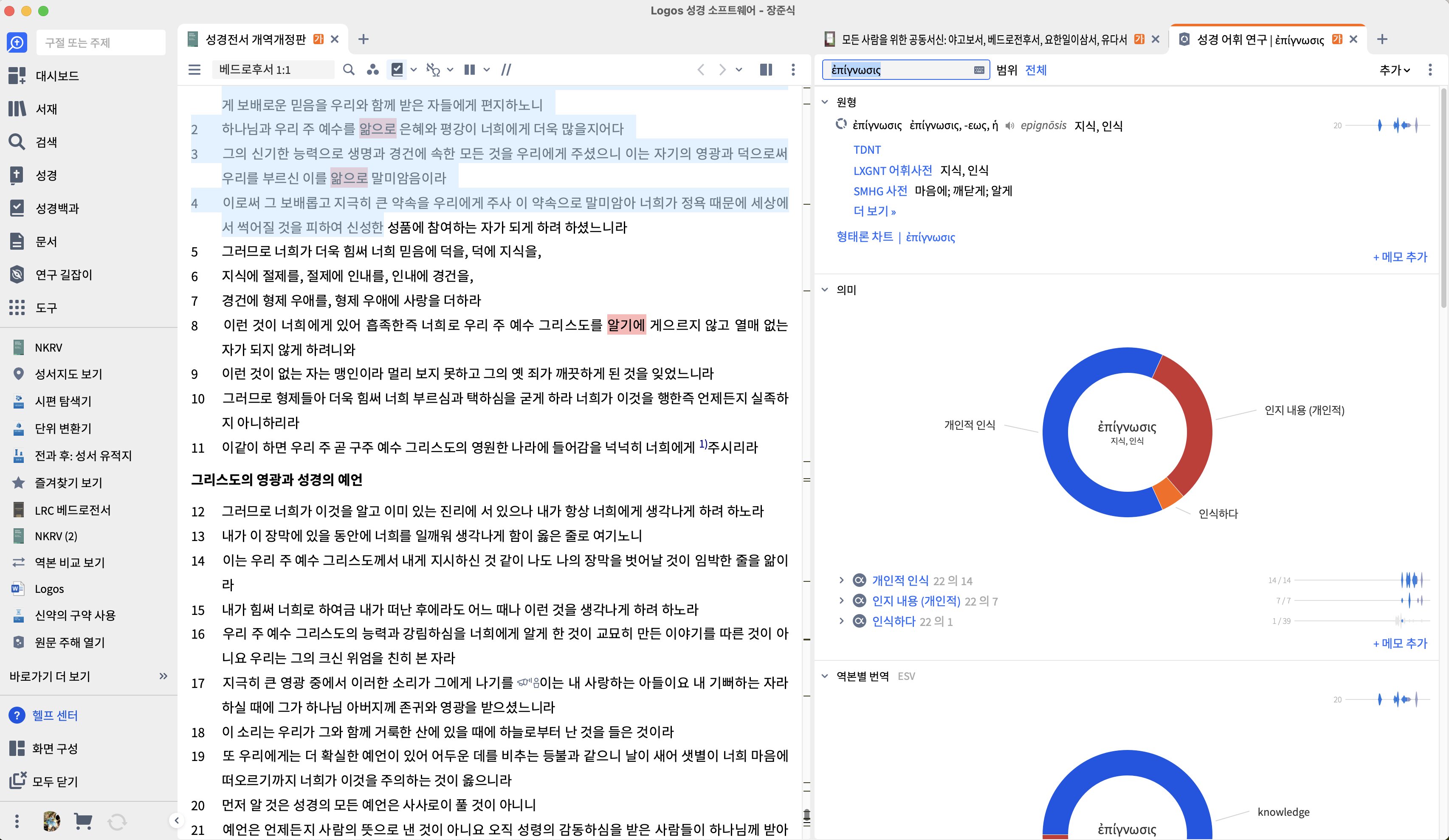
Task: Open the Greek keyboard icon in word field
Action: 979,70
